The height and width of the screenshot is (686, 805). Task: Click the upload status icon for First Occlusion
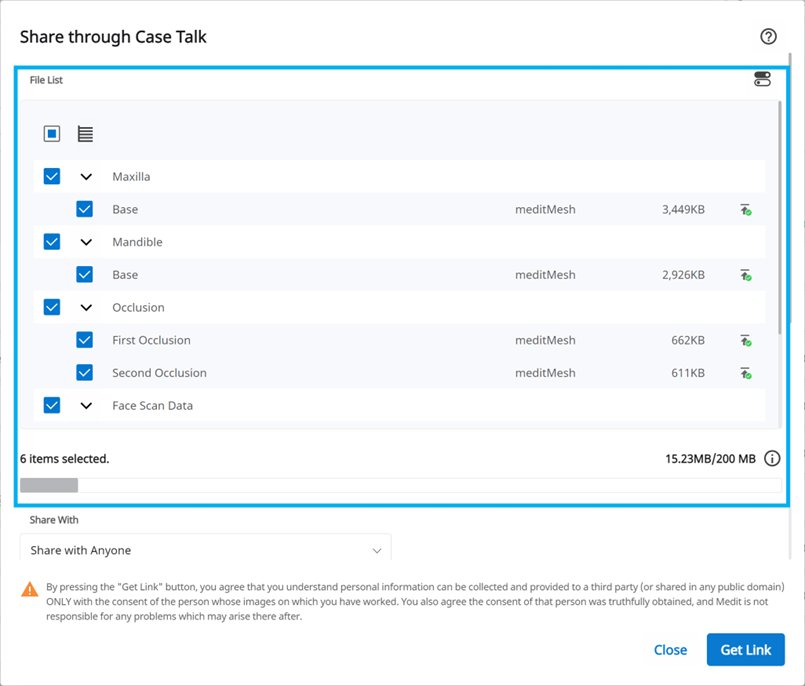point(746,339)
